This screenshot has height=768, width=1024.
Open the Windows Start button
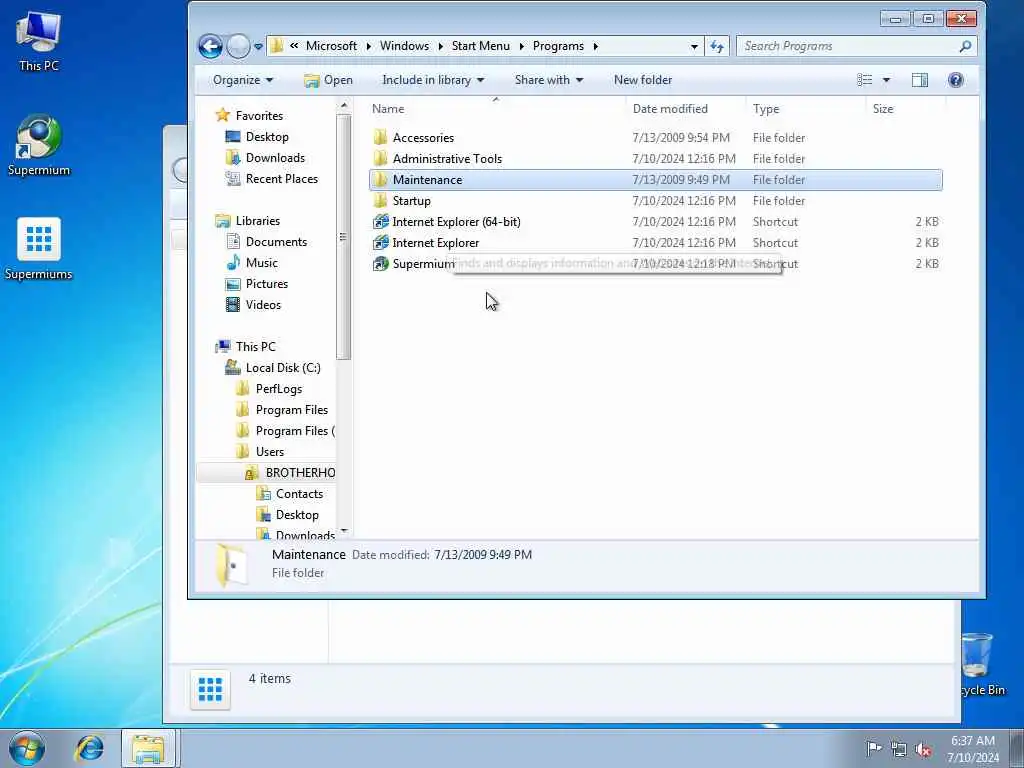click(x=27, y=748)
